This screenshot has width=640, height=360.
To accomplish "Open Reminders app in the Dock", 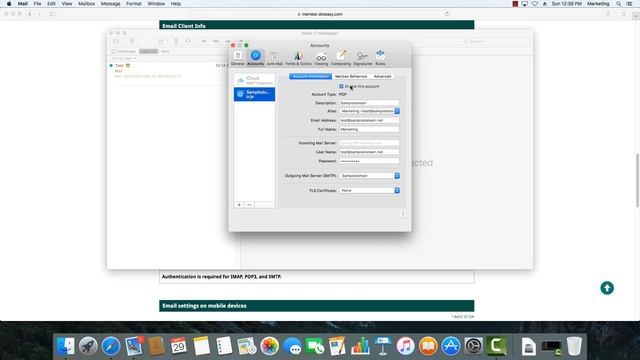I will click(224, 346).
